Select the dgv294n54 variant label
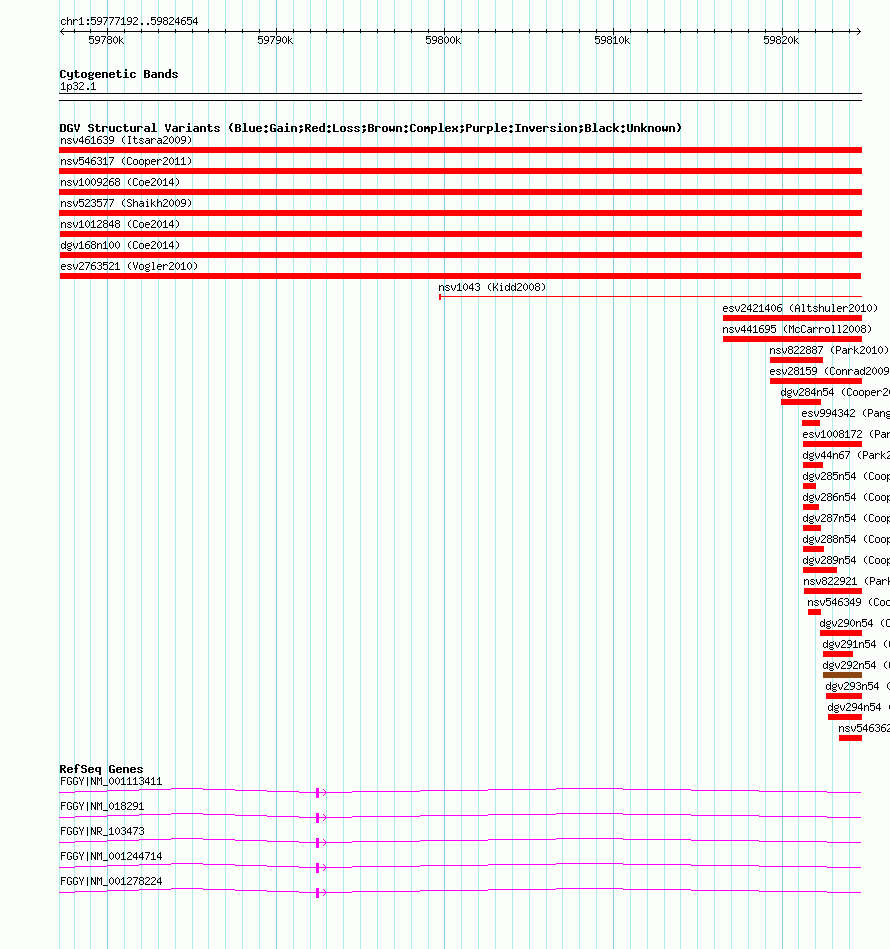Image resolution: width=890 pixels, height=949 pixels. click(x=858, y=707)
